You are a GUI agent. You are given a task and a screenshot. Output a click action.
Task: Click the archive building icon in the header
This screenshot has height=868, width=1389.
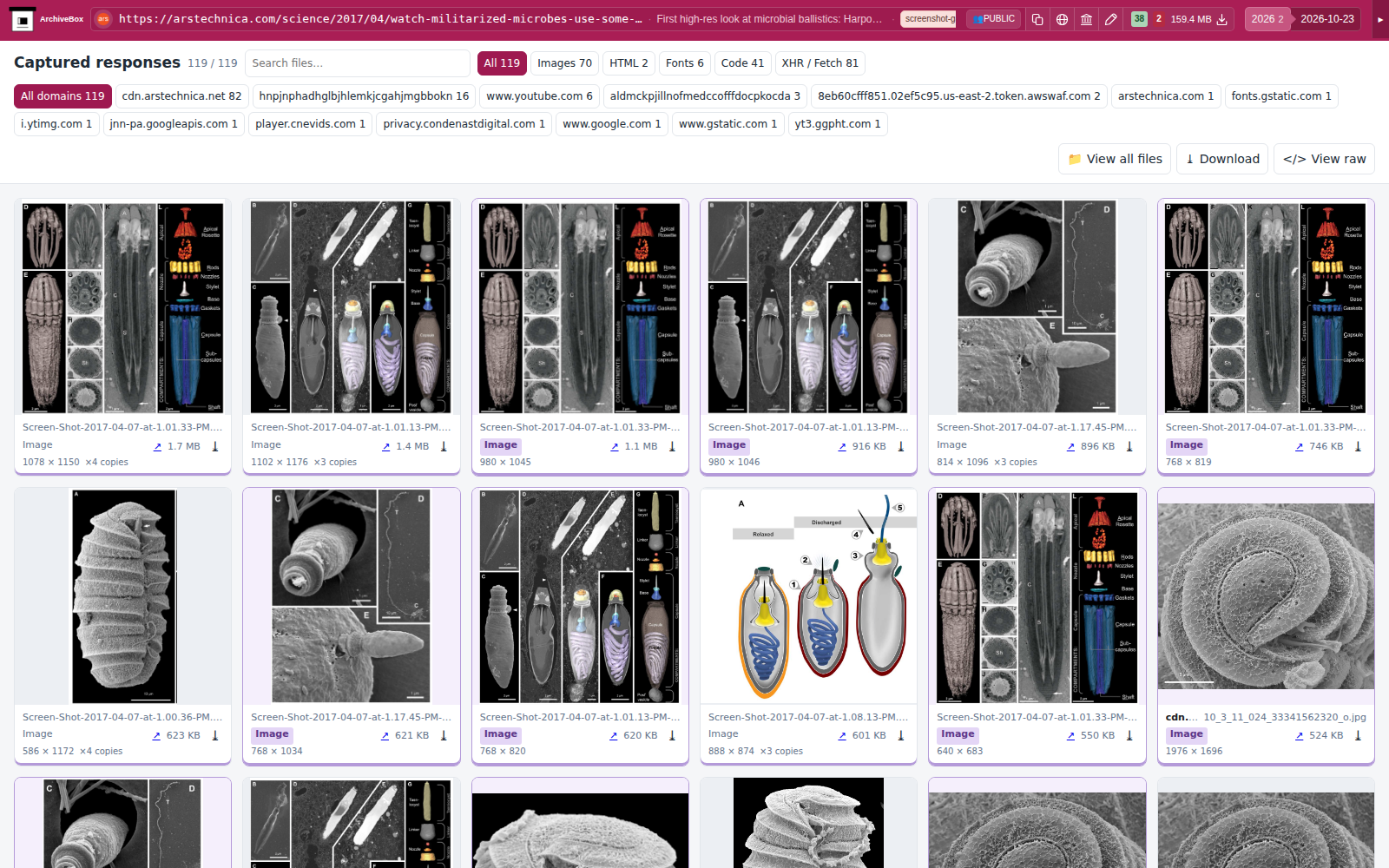[1086, 19]
